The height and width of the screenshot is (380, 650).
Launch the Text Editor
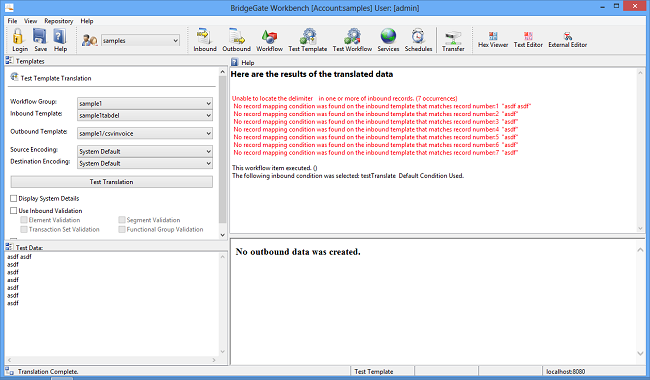click(528, 36)
